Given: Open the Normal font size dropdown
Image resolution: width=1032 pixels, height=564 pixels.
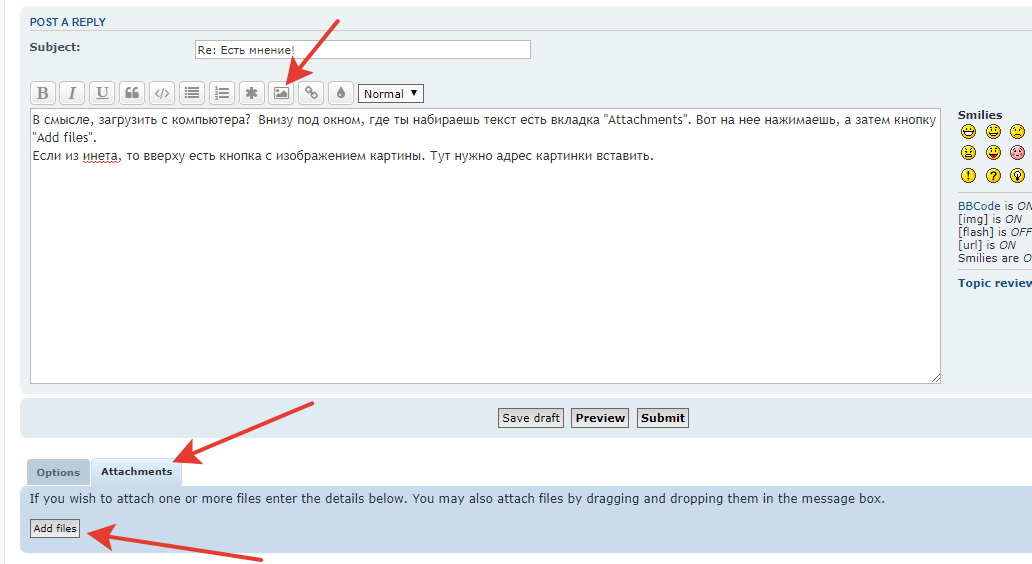Looking at the screenshot, I should click(391, 93).
